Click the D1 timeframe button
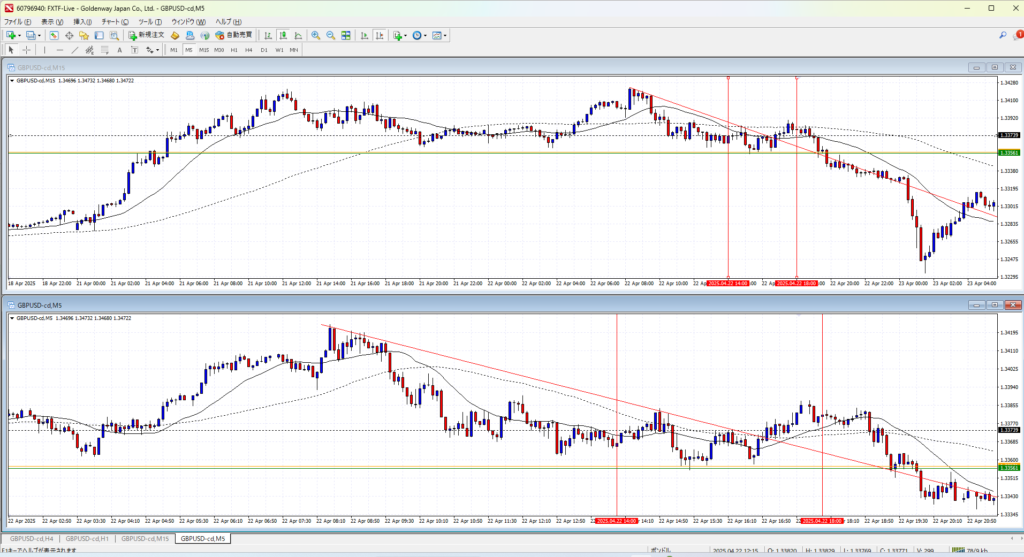 264,50
